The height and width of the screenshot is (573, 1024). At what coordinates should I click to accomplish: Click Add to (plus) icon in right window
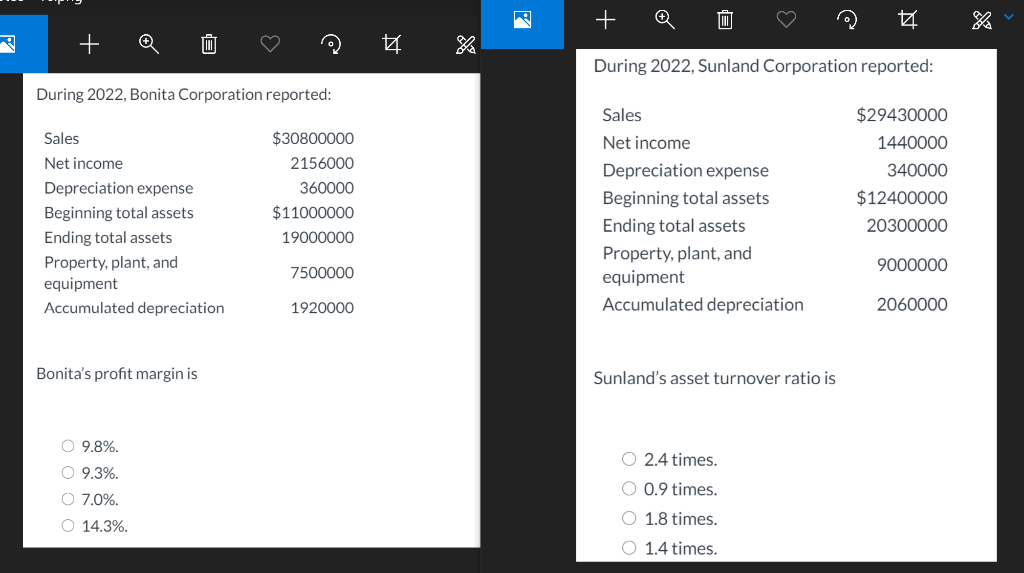coord(605,20)
